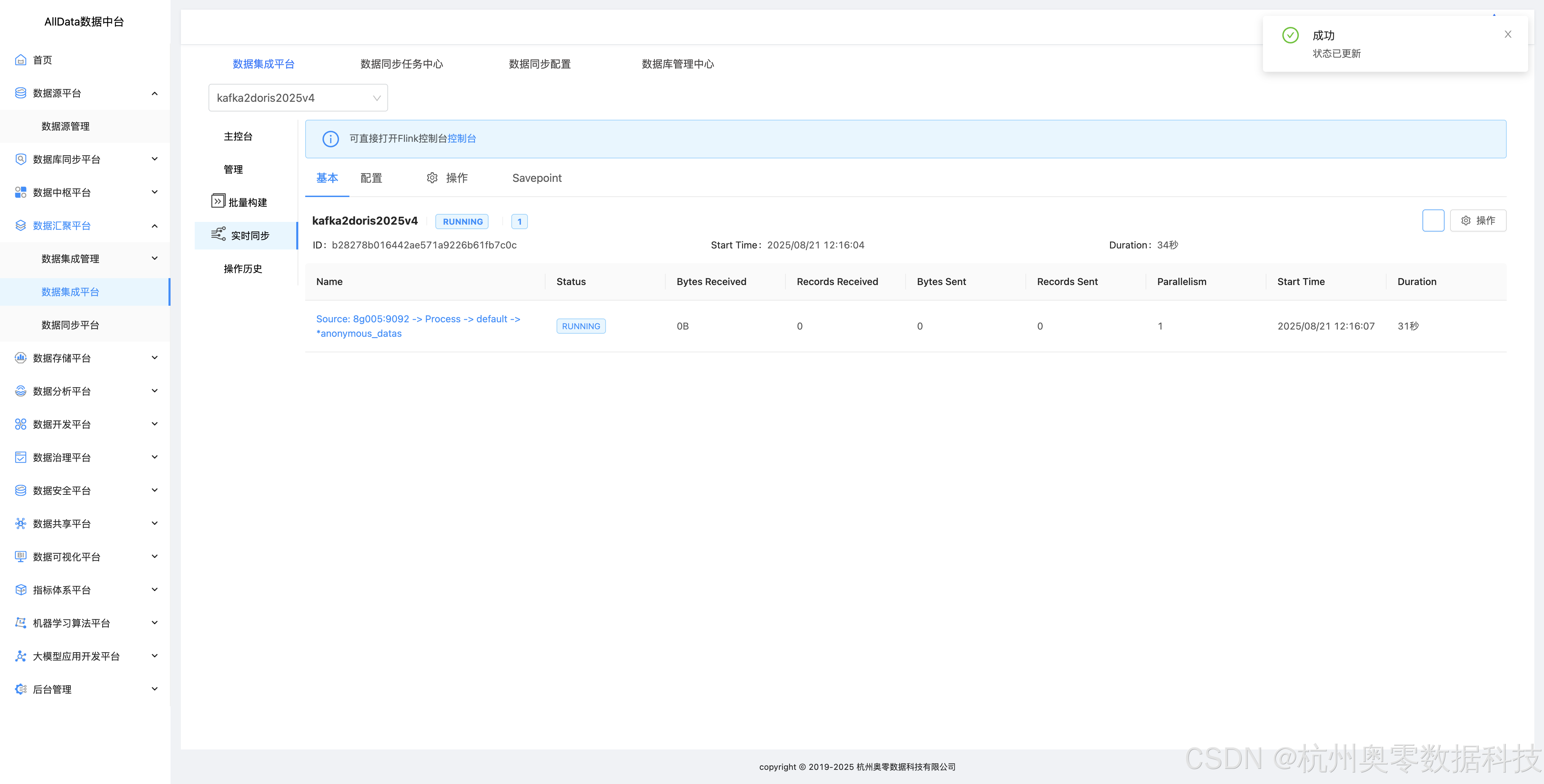Click the 数据库同步平台 sidebar icon
This screenshot has width=1544, height=784.
(x=20, y=159)
